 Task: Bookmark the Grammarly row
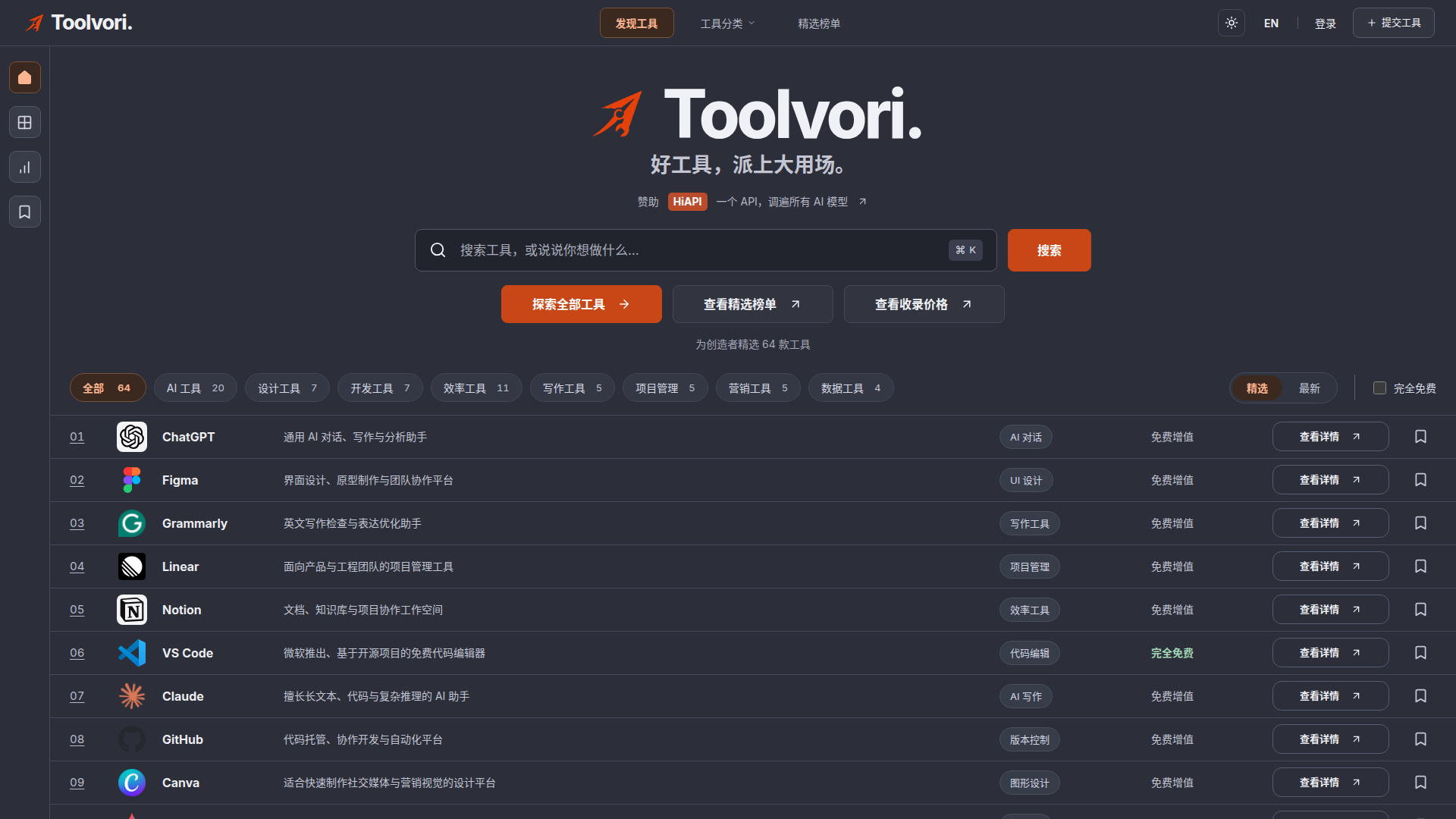tap(1421, 523)
